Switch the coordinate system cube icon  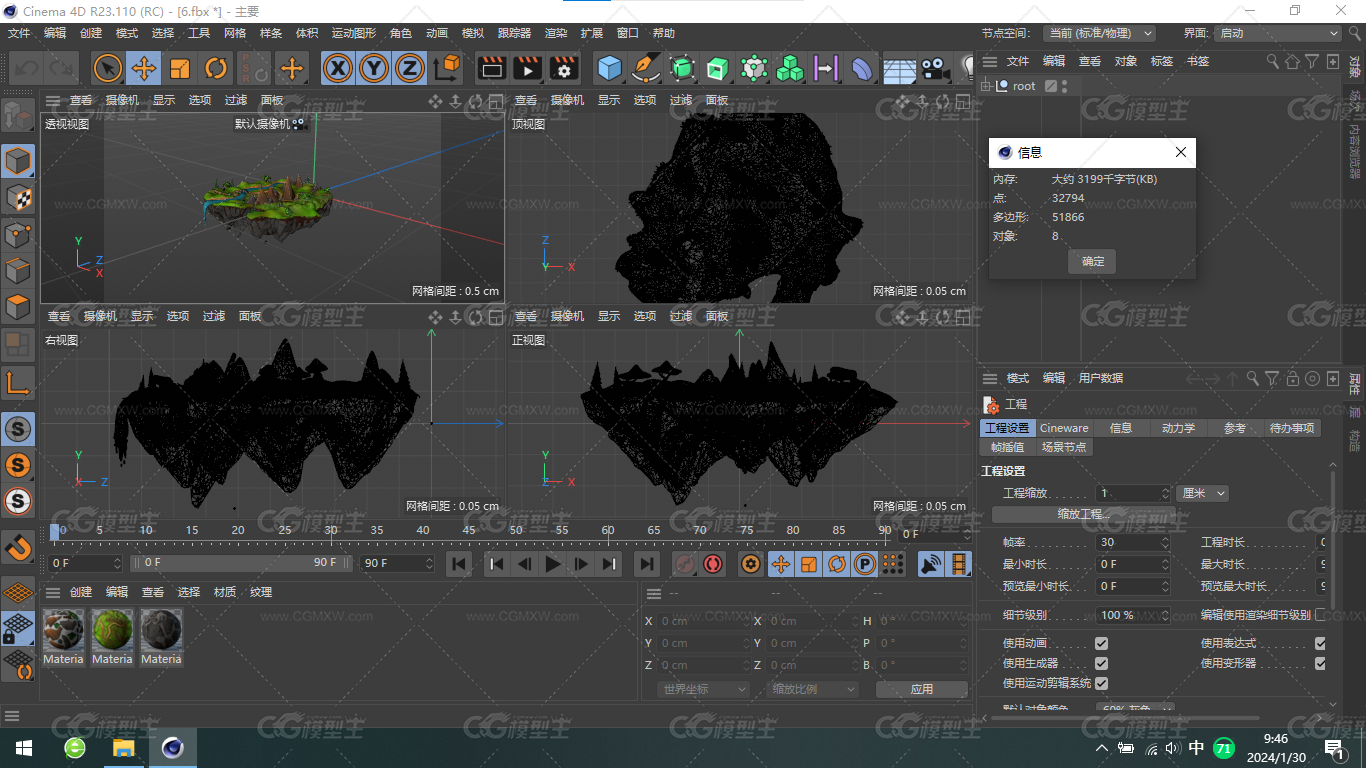pos(448,68)
